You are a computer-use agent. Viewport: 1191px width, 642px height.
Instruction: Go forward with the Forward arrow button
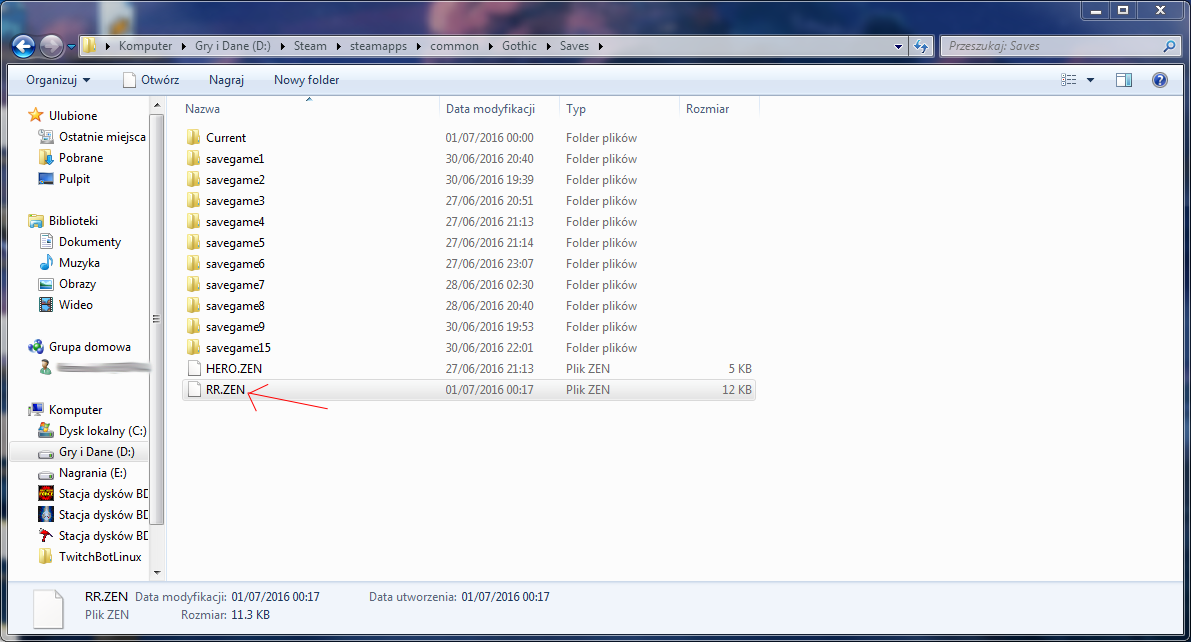pos(52,46)
